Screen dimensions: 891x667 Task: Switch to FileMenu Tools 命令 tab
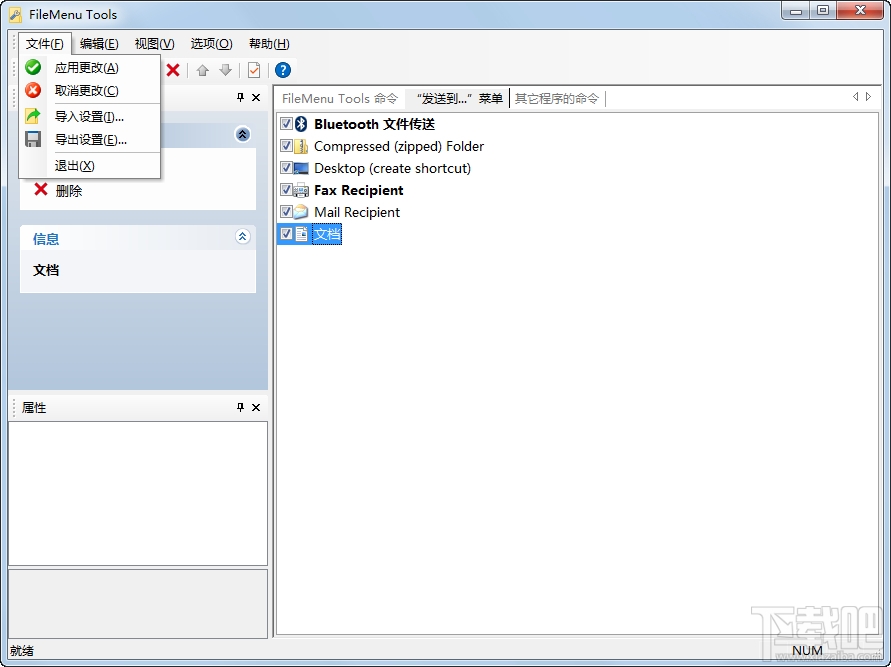[340, 98]
